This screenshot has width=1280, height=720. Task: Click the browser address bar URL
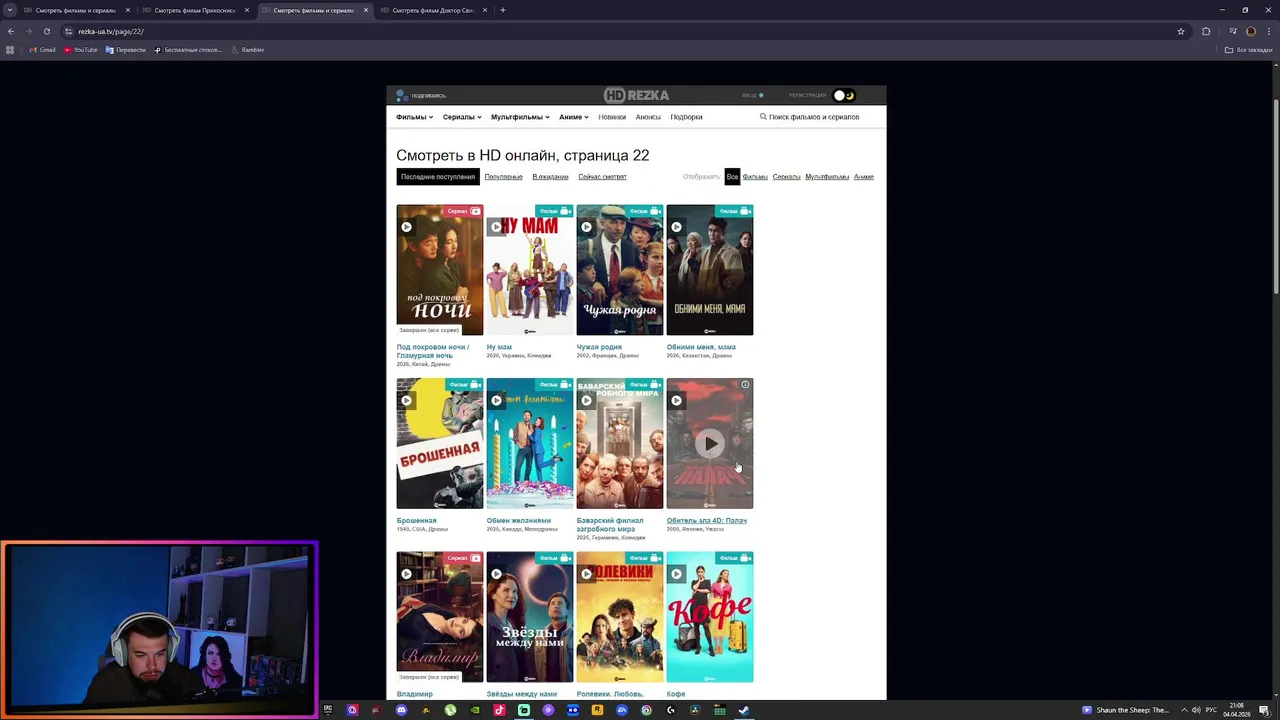pyautogui.click(x=111, y=31)
